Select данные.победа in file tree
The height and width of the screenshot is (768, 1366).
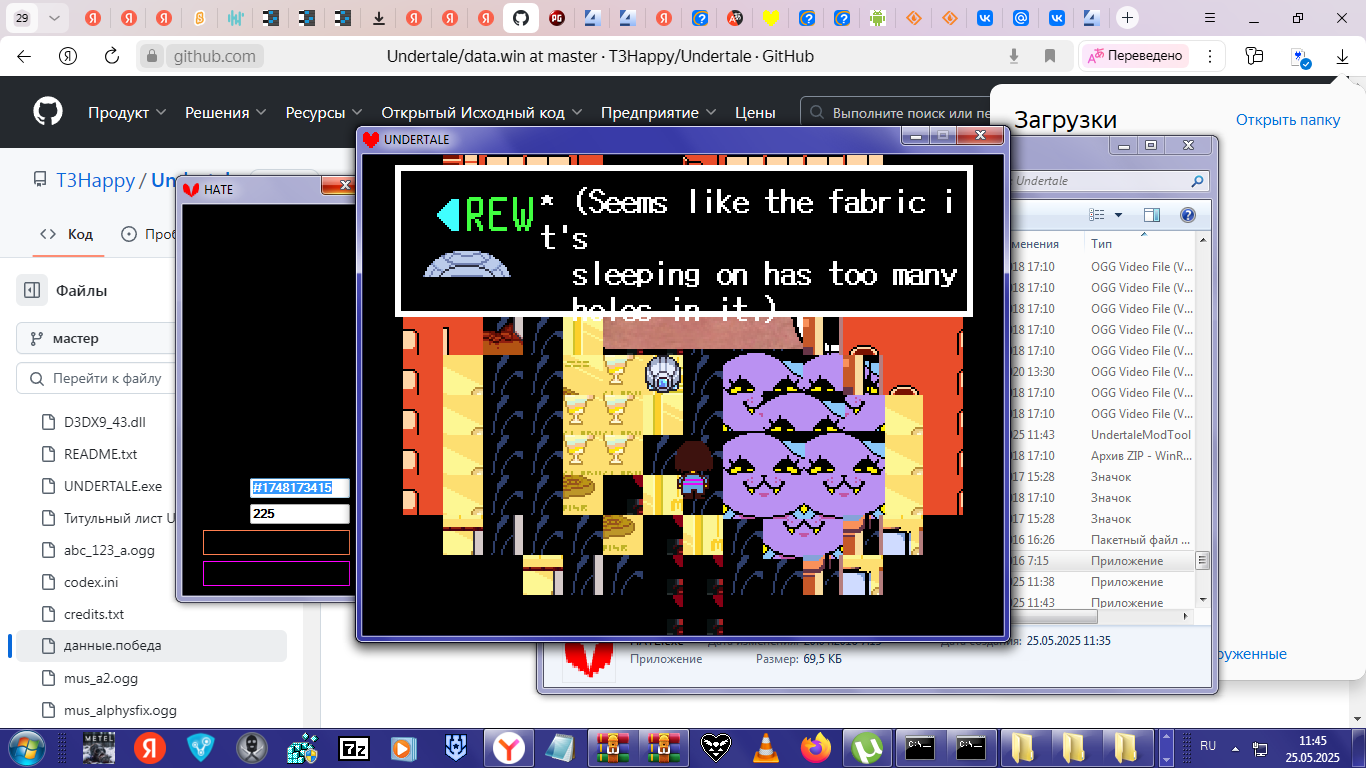(x=151, y=646)
